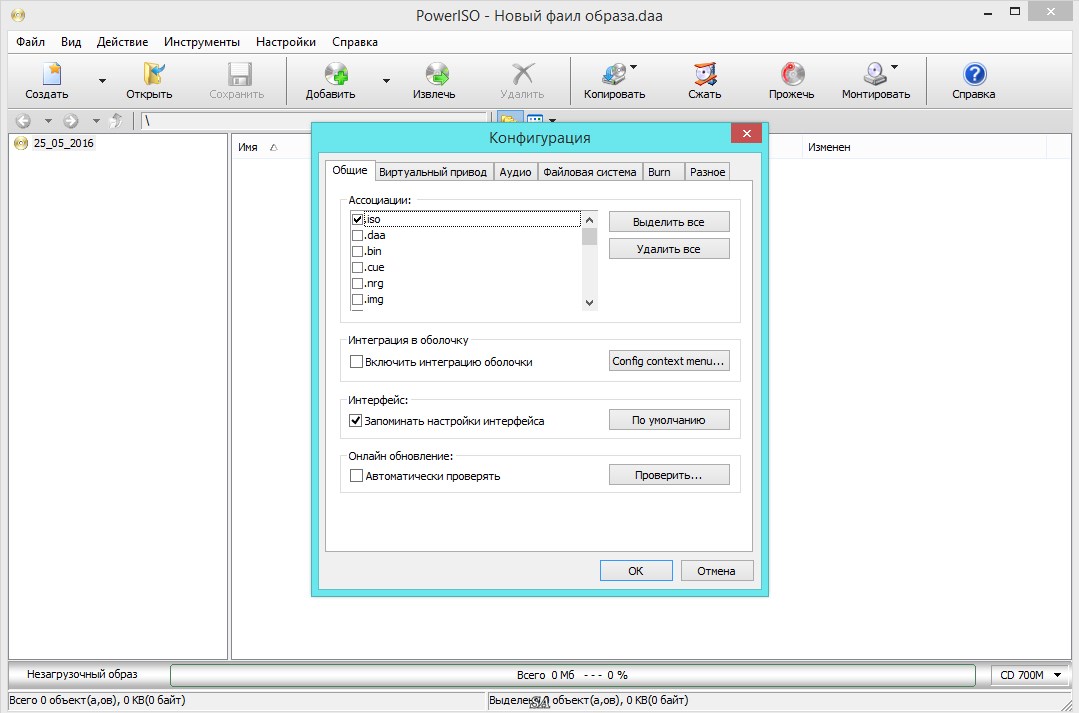Click the greyed-out Удалить X icon
Screen dimensions: 1079x713
(523, 74)
